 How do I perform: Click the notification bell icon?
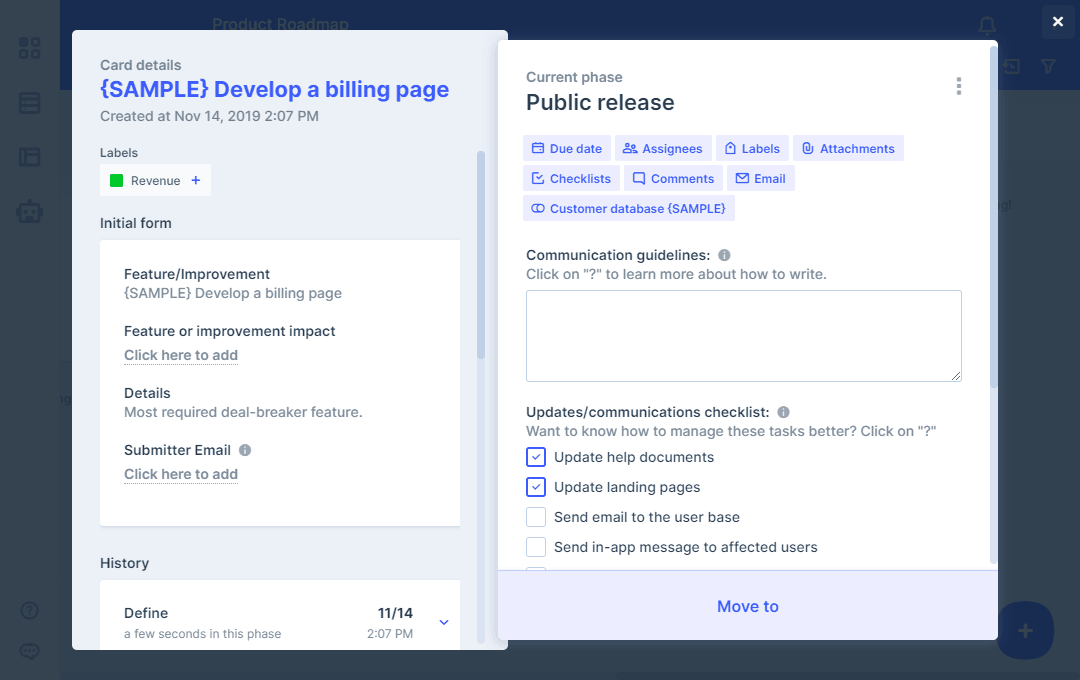pyautogui.click(x=987, y=25)
